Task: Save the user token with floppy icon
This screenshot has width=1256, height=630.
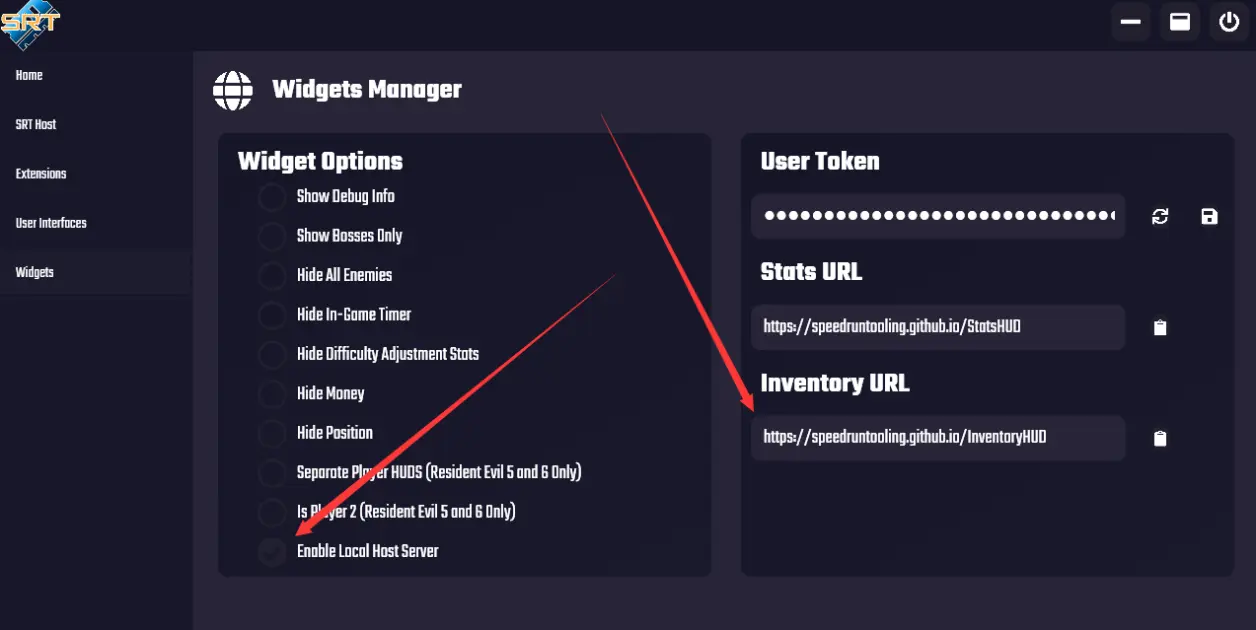Action: point(1209,217)
